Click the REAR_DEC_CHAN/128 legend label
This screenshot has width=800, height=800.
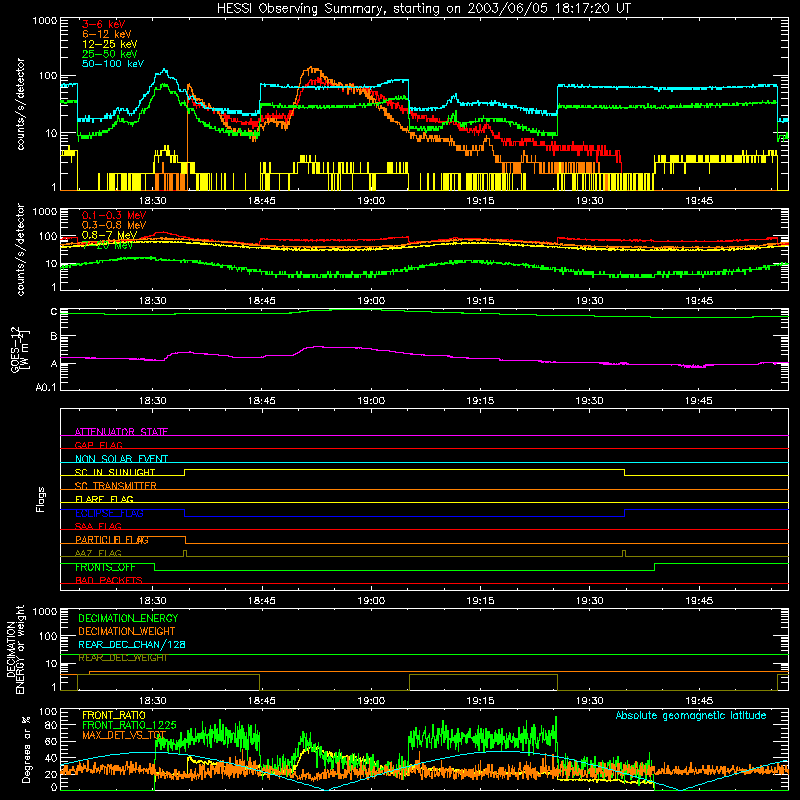click(x=132, y=644)
